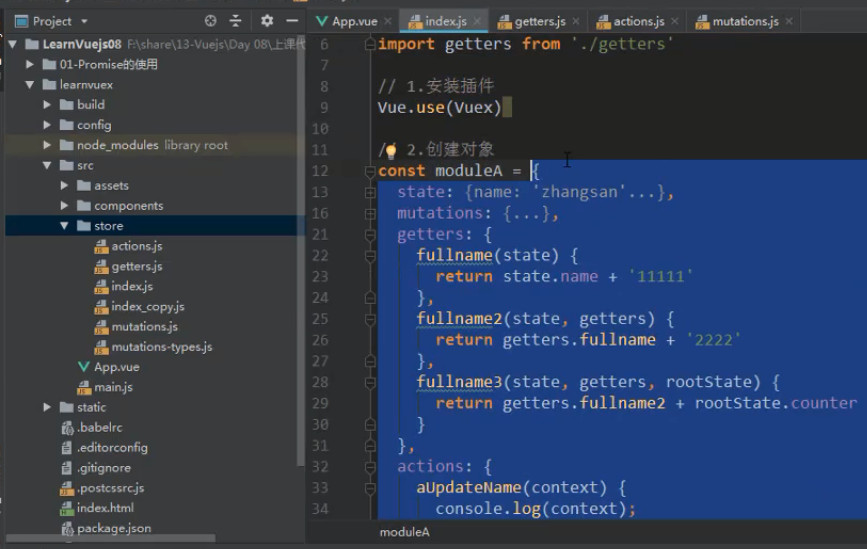
Task: Close the App.vue tab
Action: [388, 22]
